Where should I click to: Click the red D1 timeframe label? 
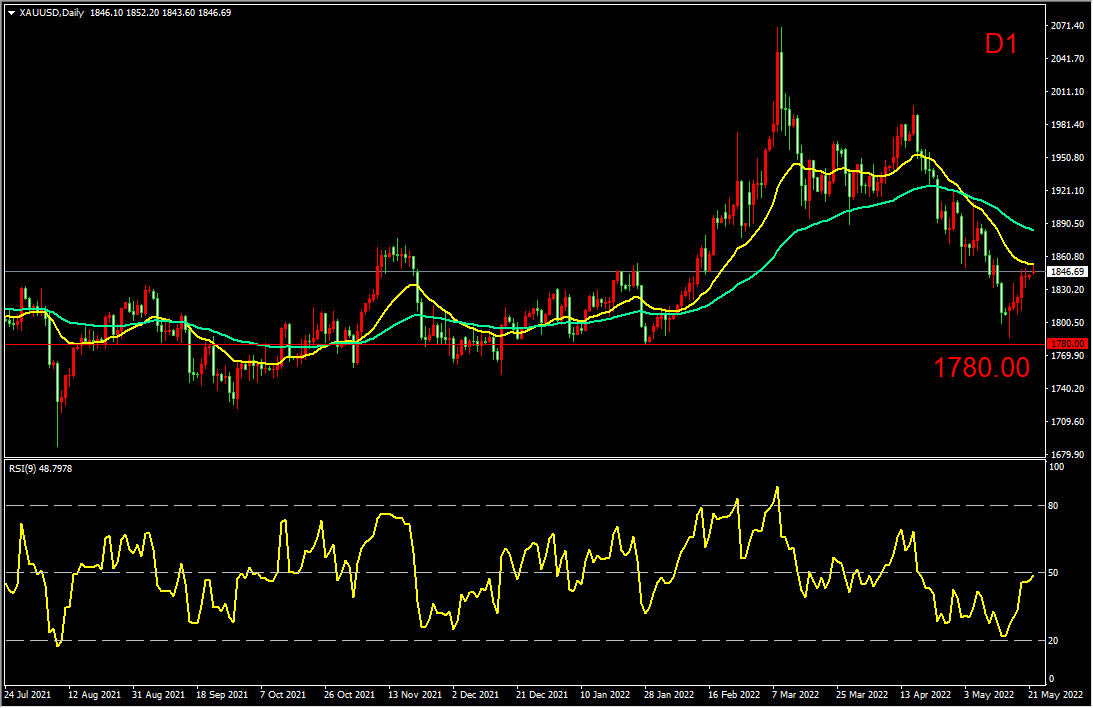click(x=1001, y=44)
